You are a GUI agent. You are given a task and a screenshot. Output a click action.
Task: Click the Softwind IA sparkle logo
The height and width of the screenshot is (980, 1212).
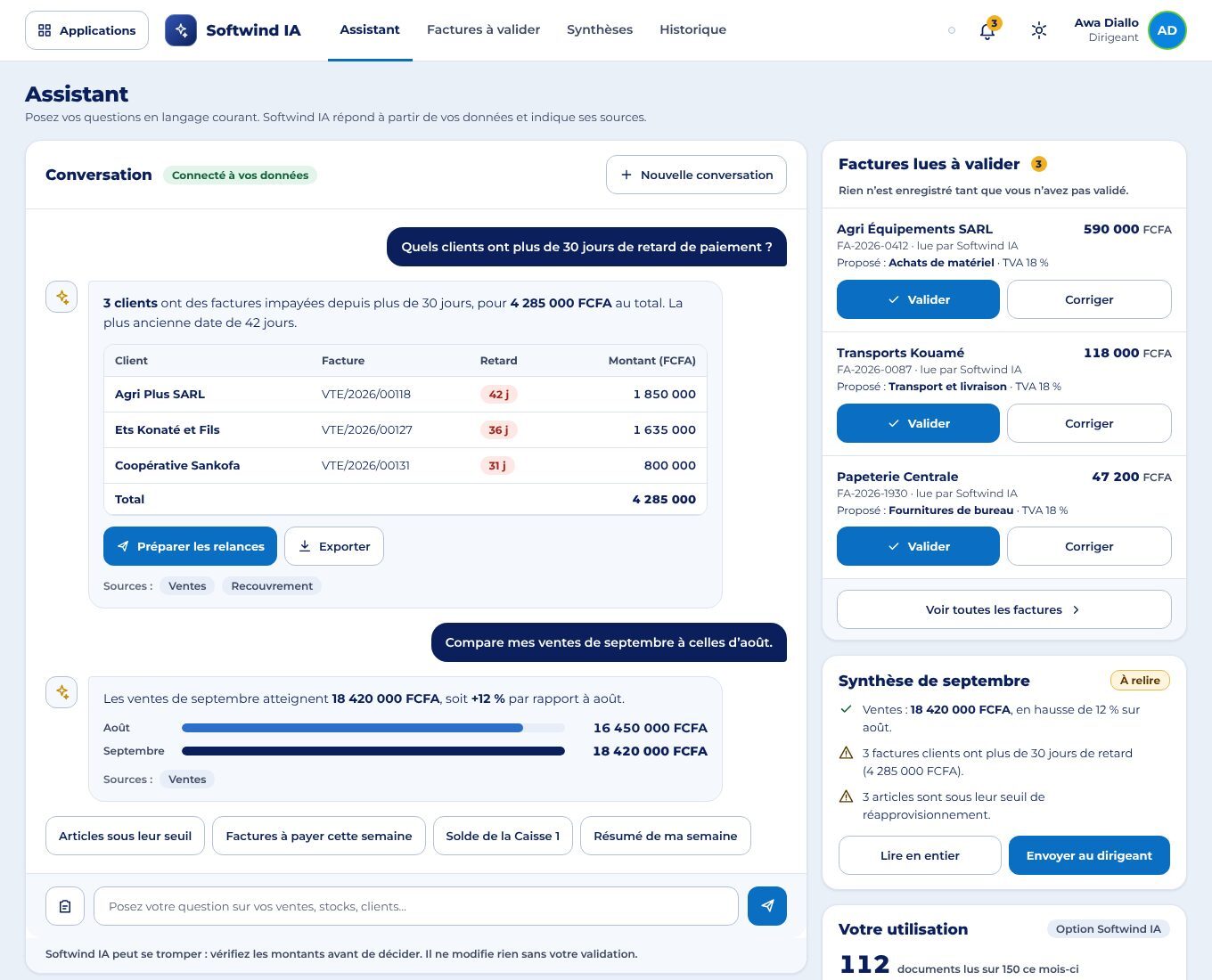181,30
